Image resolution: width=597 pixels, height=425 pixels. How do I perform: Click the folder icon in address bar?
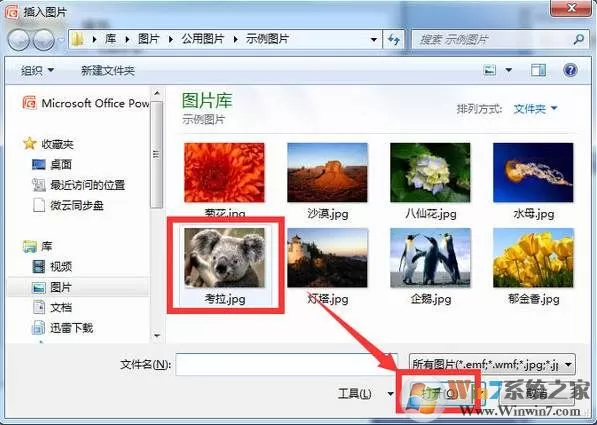78,39
